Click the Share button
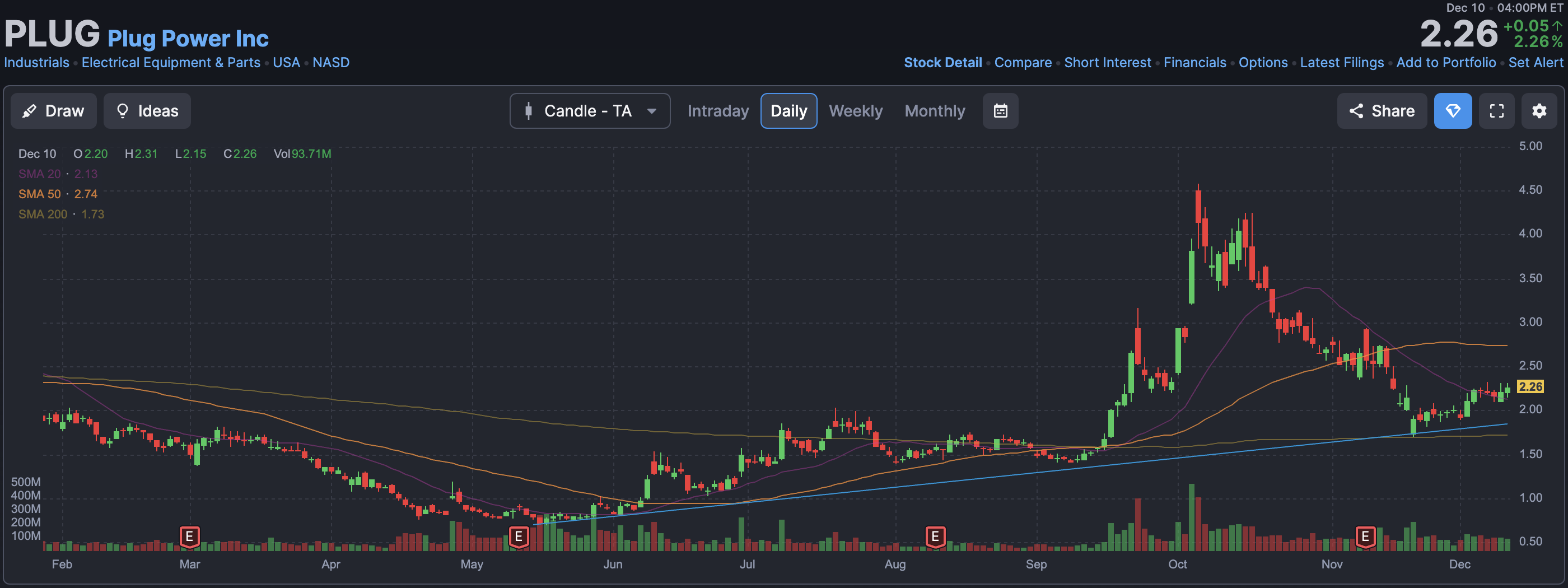 [x=1381, y=111]
